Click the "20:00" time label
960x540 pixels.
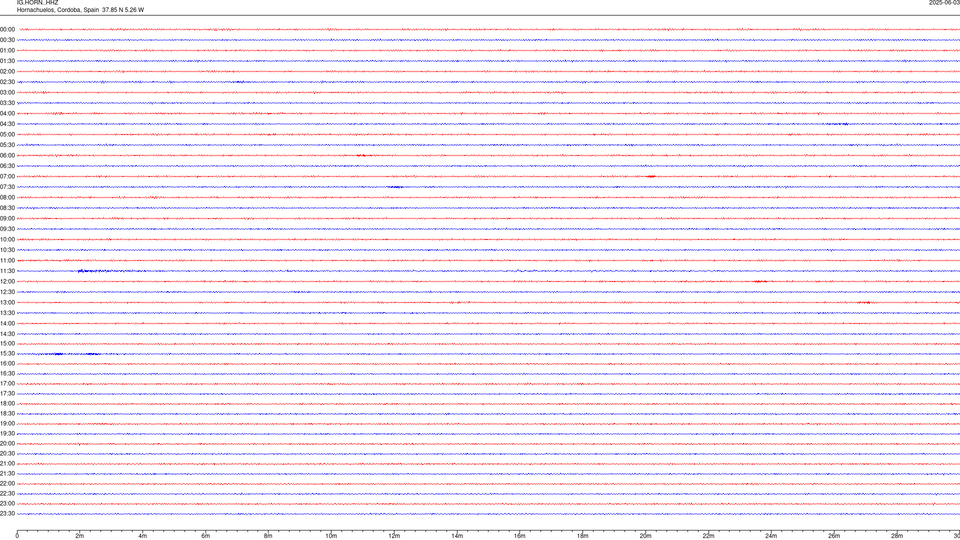7,444
